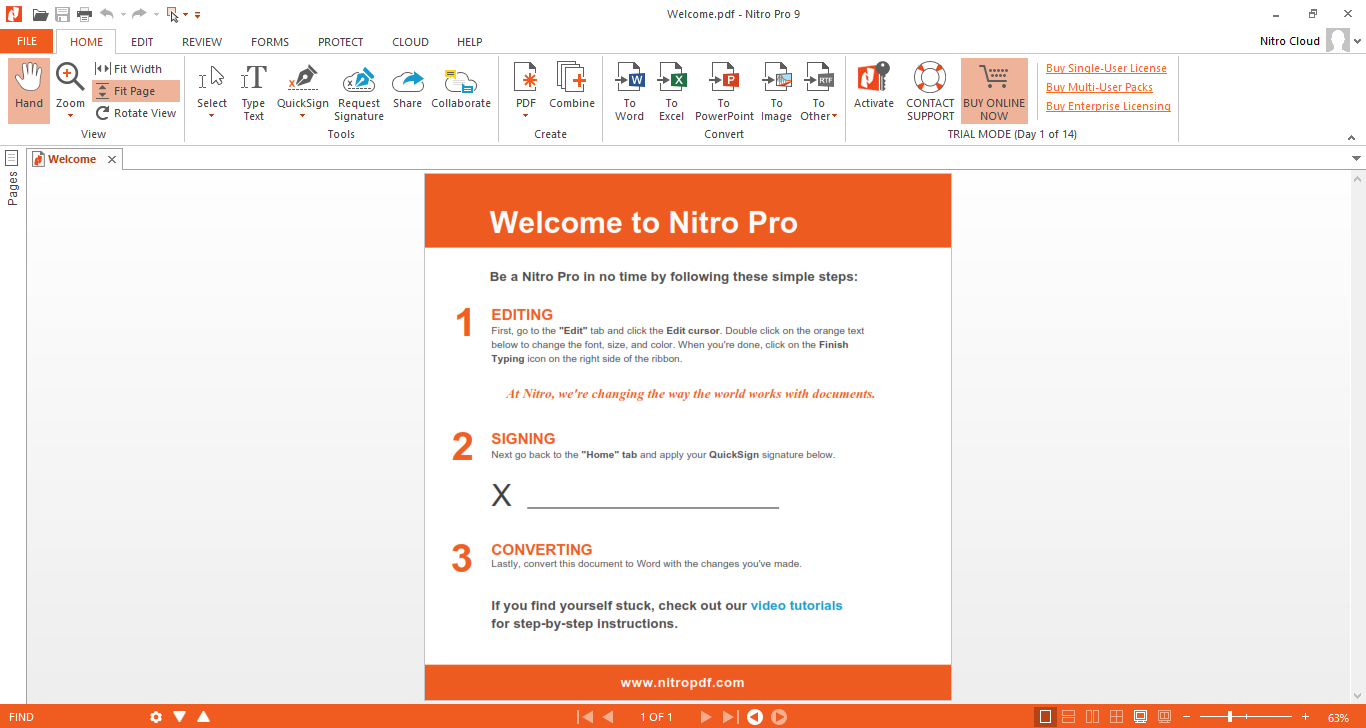Close the Welcome document tab
This screenshot has width=1366, height=728.
[112, 159]
